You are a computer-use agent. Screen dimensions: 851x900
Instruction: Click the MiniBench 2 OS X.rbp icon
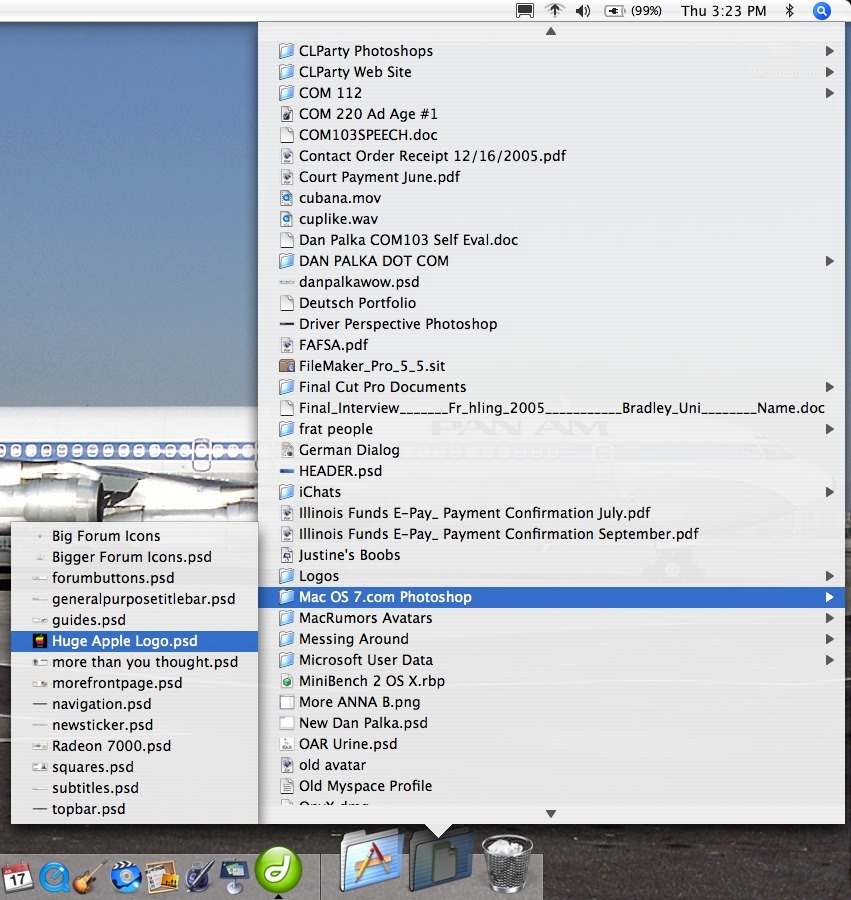coord(286,681)
